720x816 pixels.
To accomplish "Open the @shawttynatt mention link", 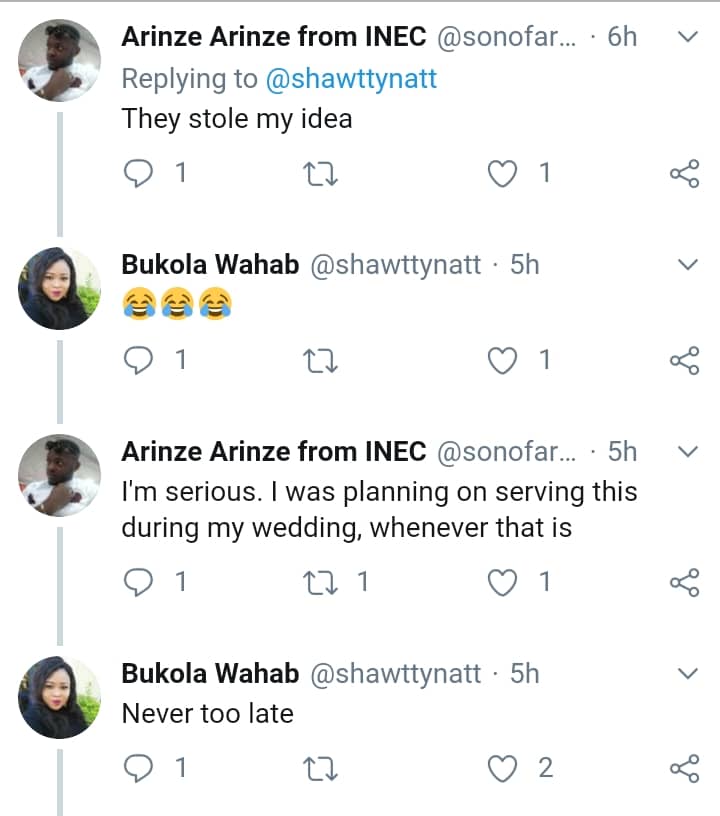I will [350, 79].
